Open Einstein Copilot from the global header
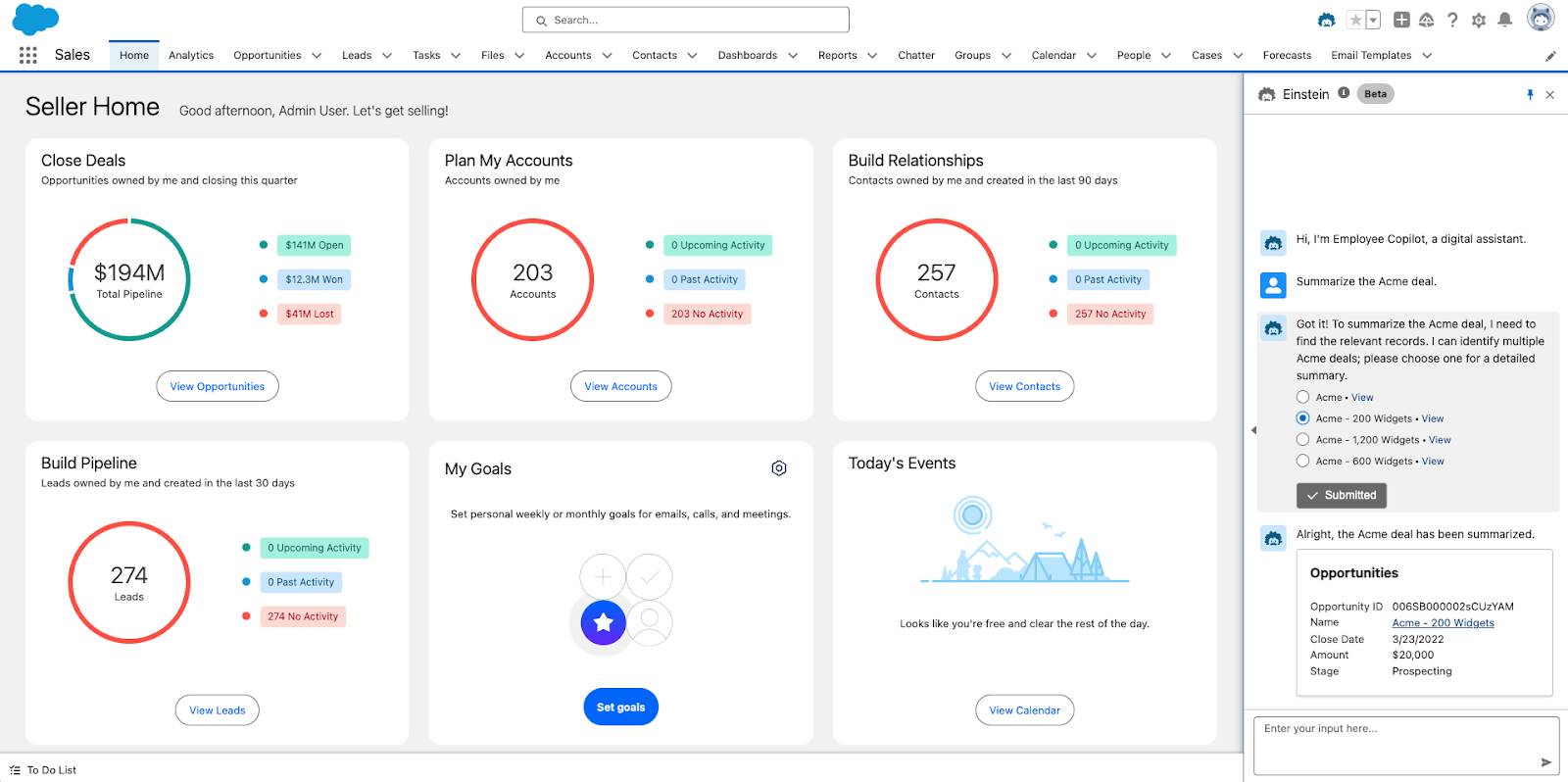This screenshot has width=1568, height=782. point(1326,20)
